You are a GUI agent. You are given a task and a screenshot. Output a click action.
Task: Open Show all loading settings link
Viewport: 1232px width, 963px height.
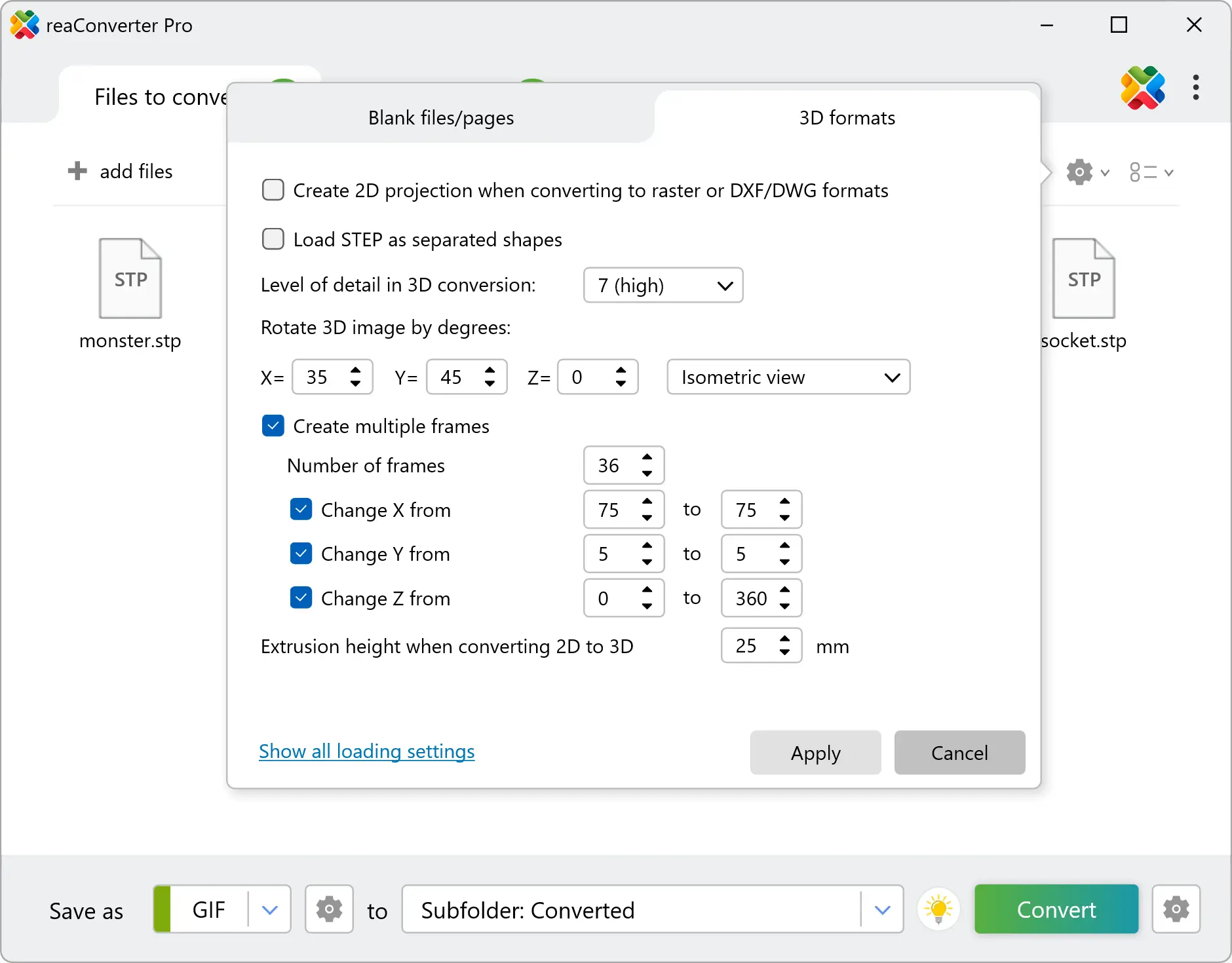pos(366,751)
